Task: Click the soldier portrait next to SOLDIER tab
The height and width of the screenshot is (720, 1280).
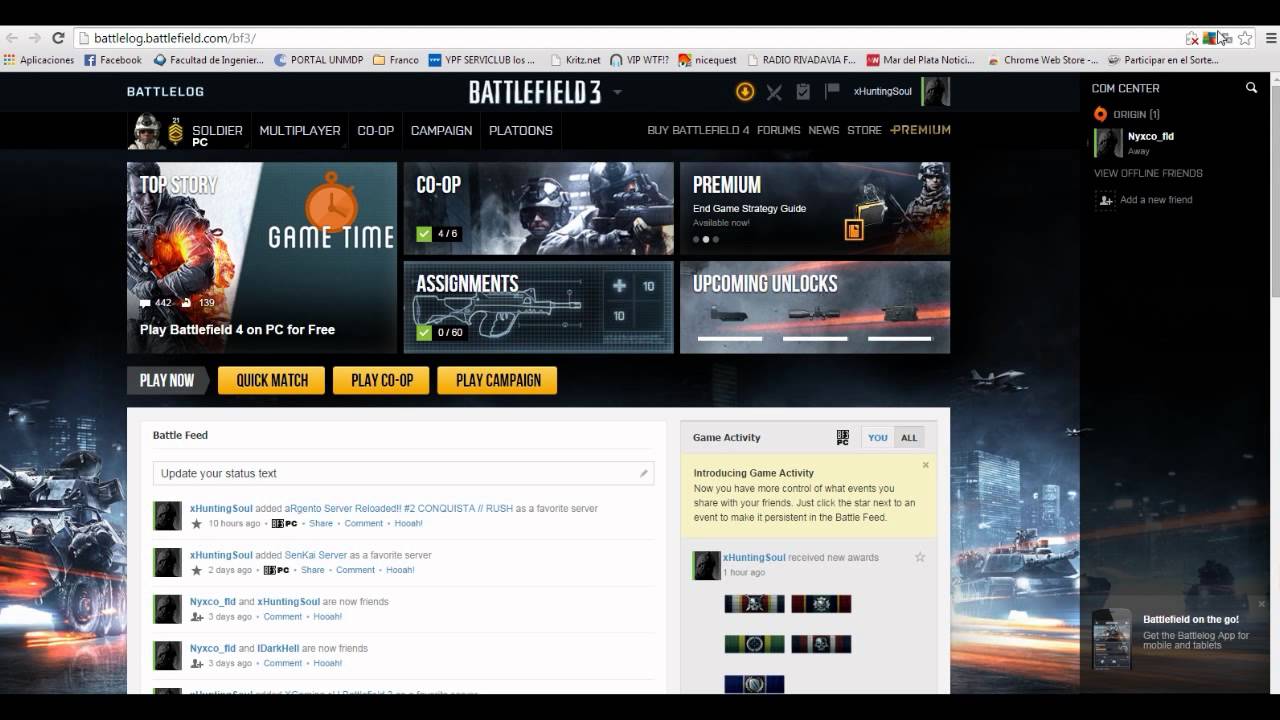Action: pyautogui.click(x=146, y=131)
